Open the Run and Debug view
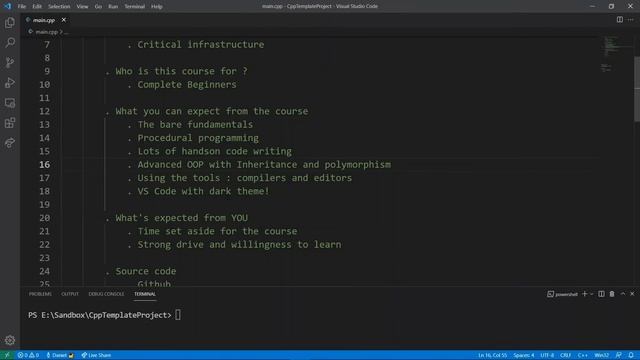 click(x=10, y=82)
